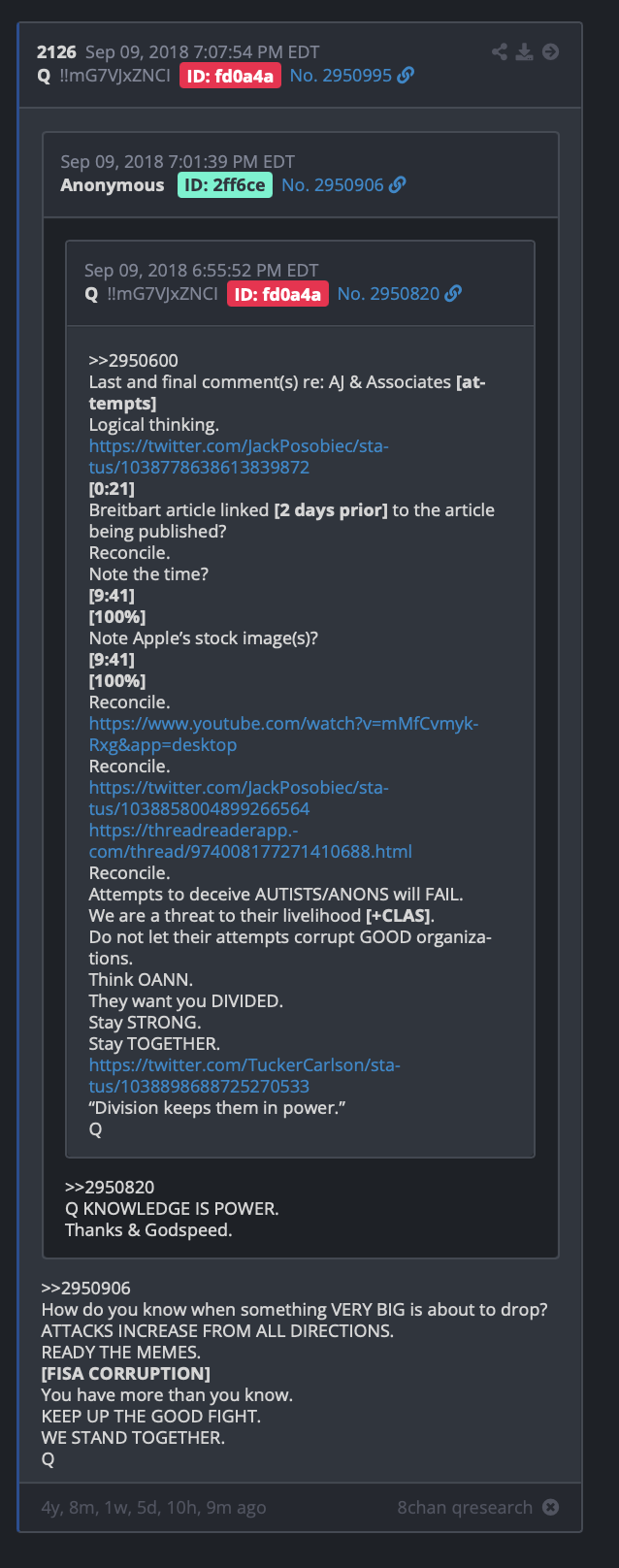
Task: Open the YouTube watch link
Action: coord(283,735)
